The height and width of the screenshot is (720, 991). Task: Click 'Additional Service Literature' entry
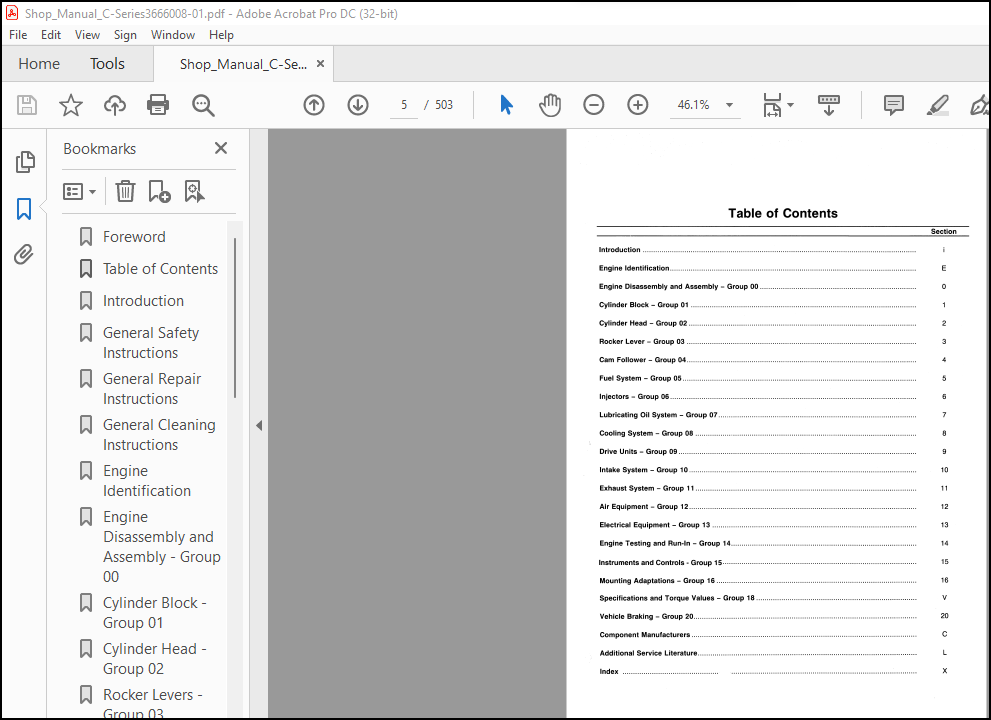pos(648,653)
